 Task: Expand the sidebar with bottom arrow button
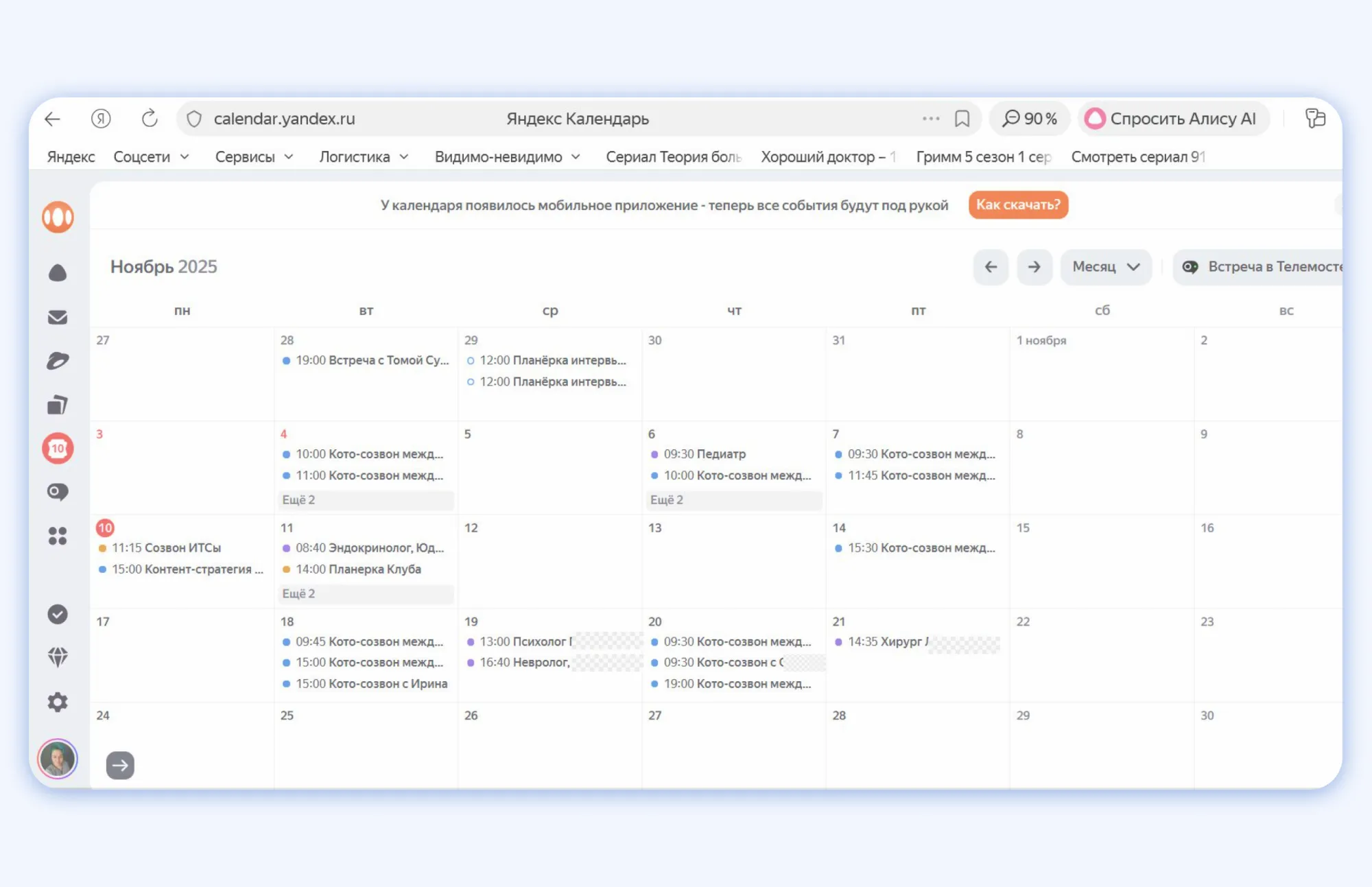pos(120,766)
